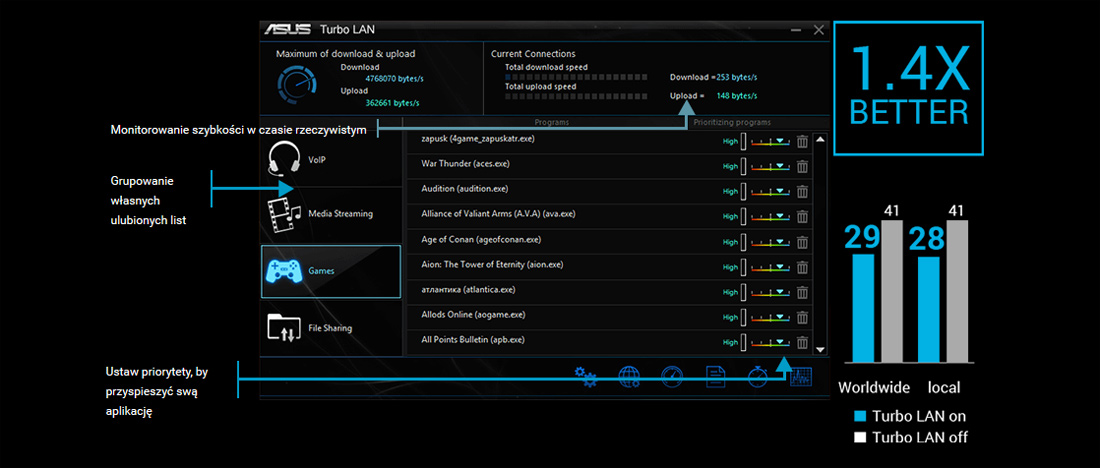Open settings via the gears icon
Viewport: 1100px width, 468px height.
pos(585,377)
